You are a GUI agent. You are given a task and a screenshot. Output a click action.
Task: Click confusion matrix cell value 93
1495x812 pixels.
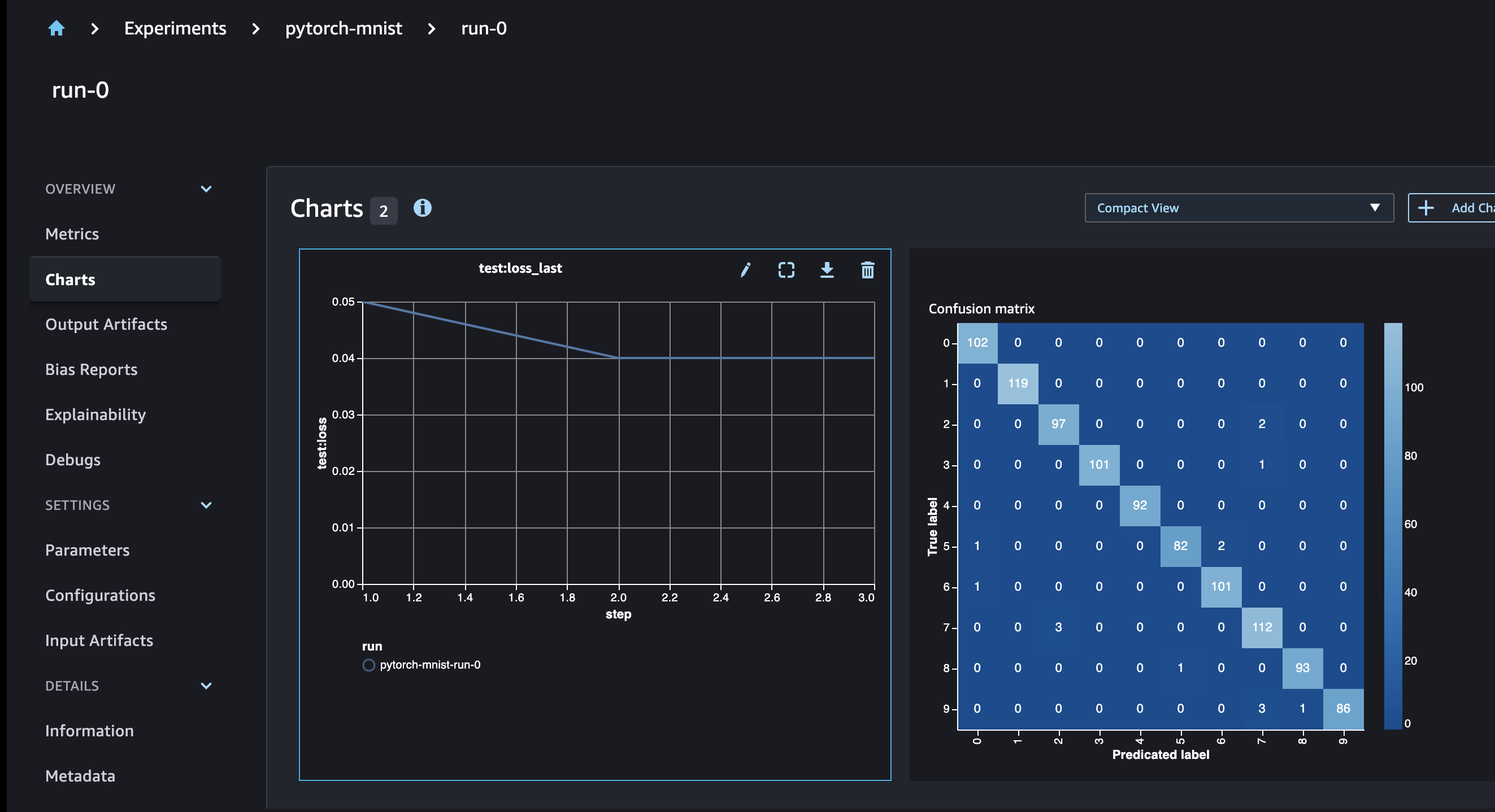1302,667
